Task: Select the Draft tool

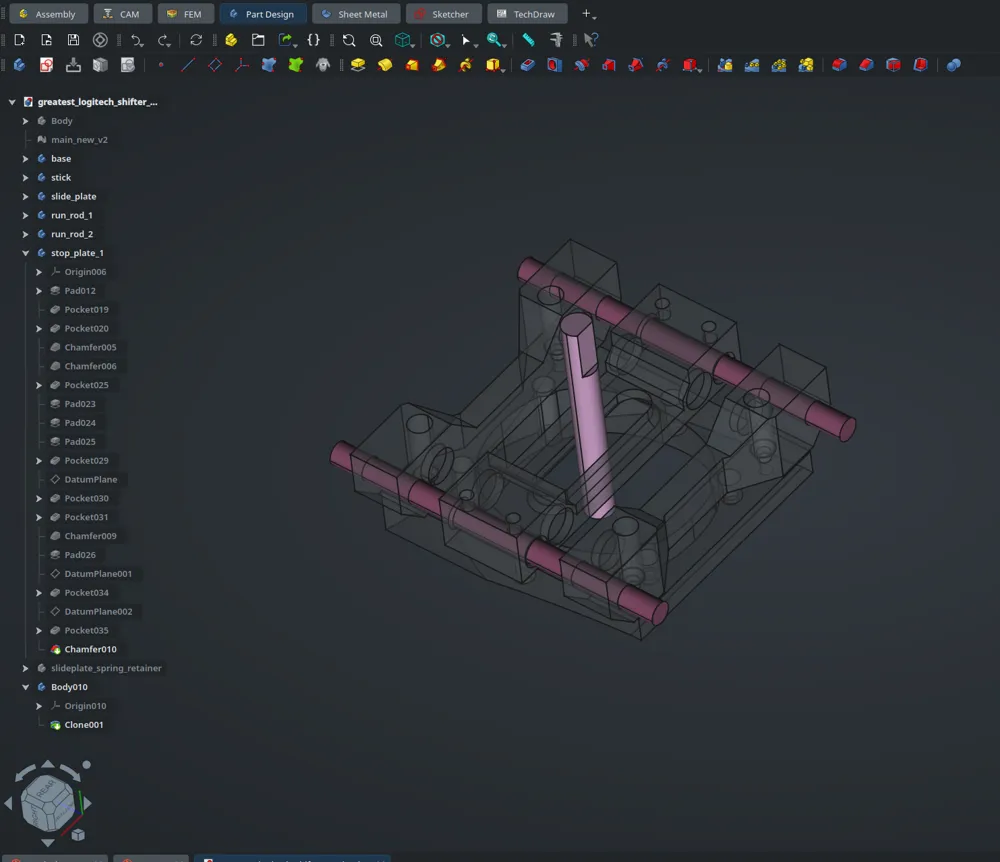Action: click(x=893, y=65)
